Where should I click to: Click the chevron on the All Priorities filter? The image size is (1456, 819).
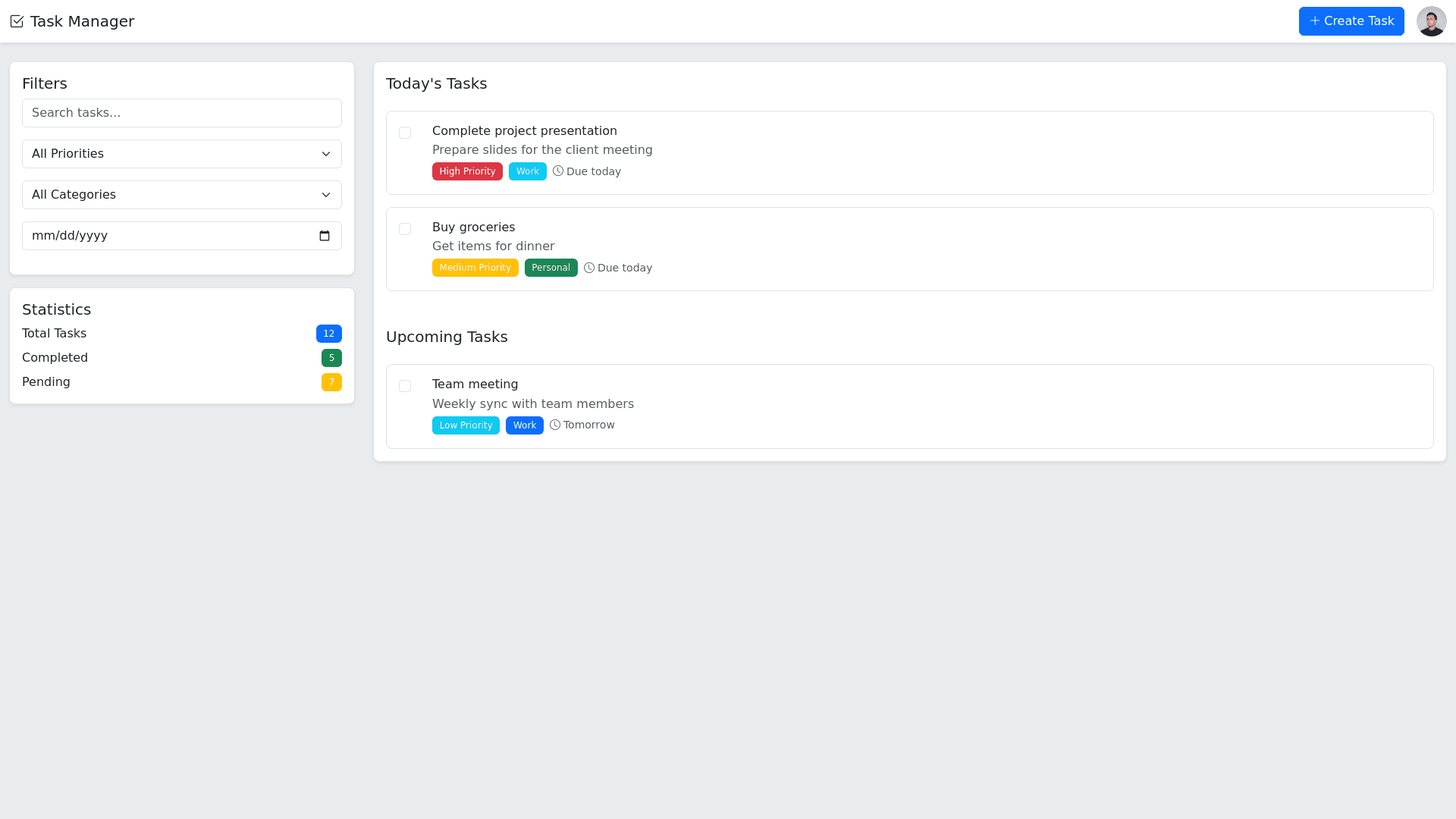[x=326, y=154]
